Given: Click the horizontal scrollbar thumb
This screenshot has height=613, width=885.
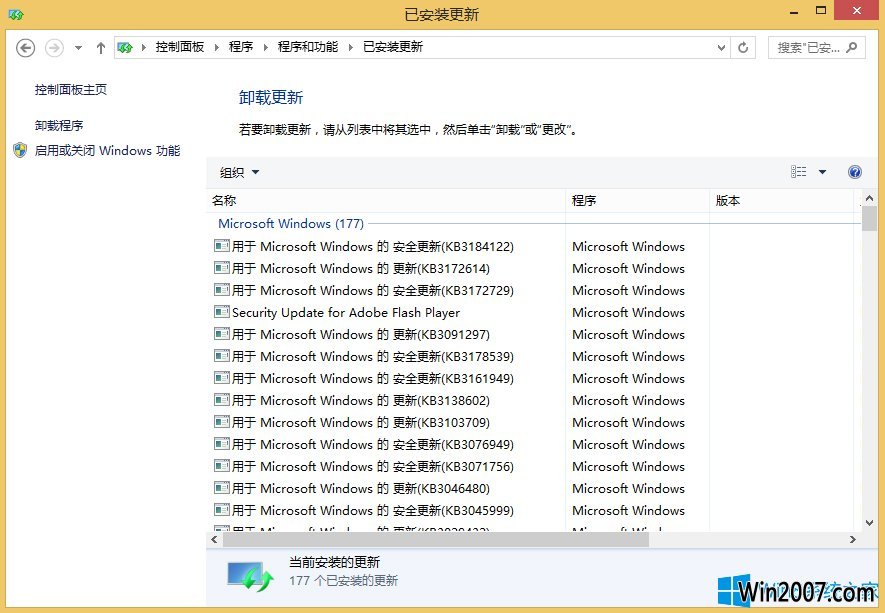Looking at the screenshot, I should click(436, 540).
